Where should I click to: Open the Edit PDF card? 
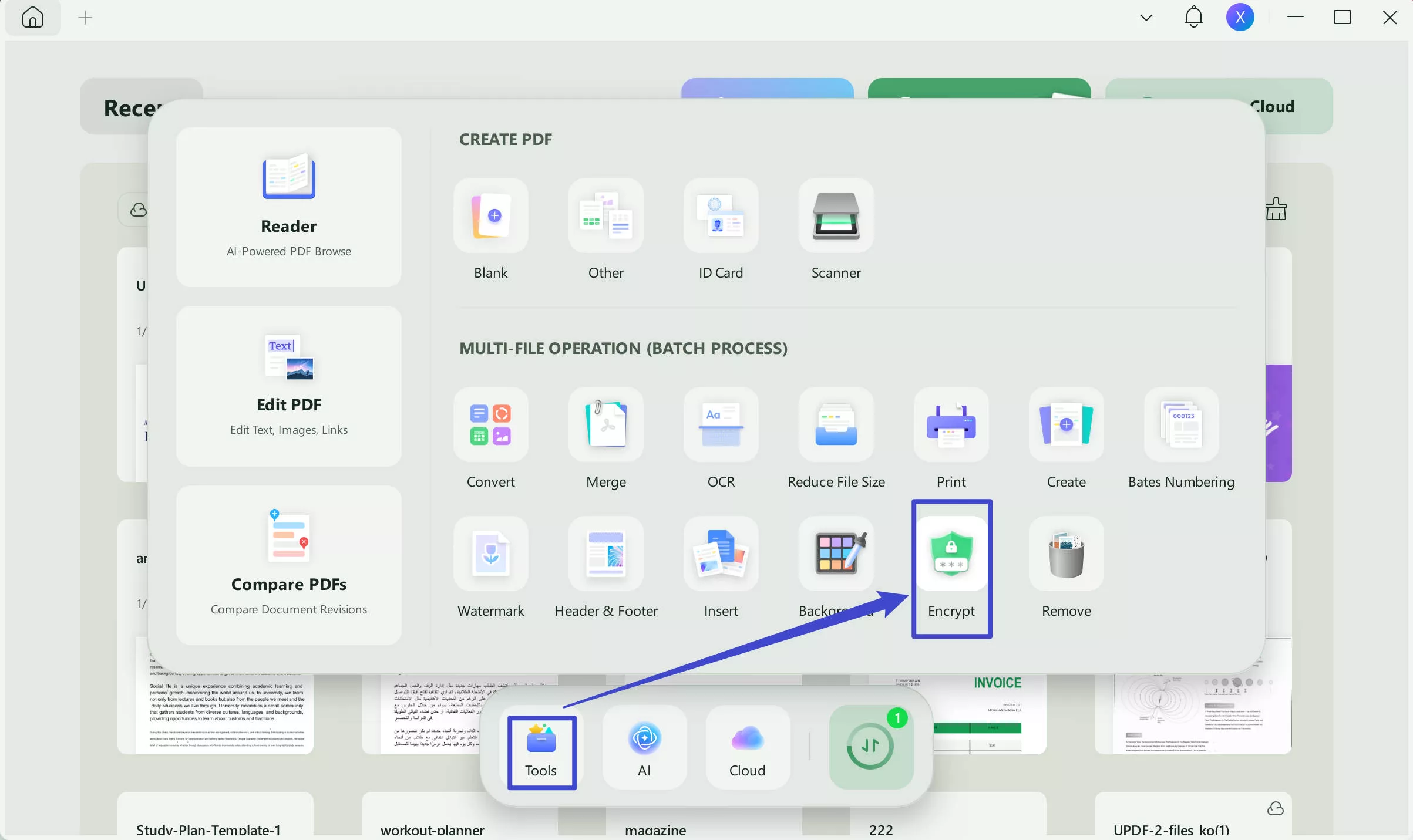[288, 386]
